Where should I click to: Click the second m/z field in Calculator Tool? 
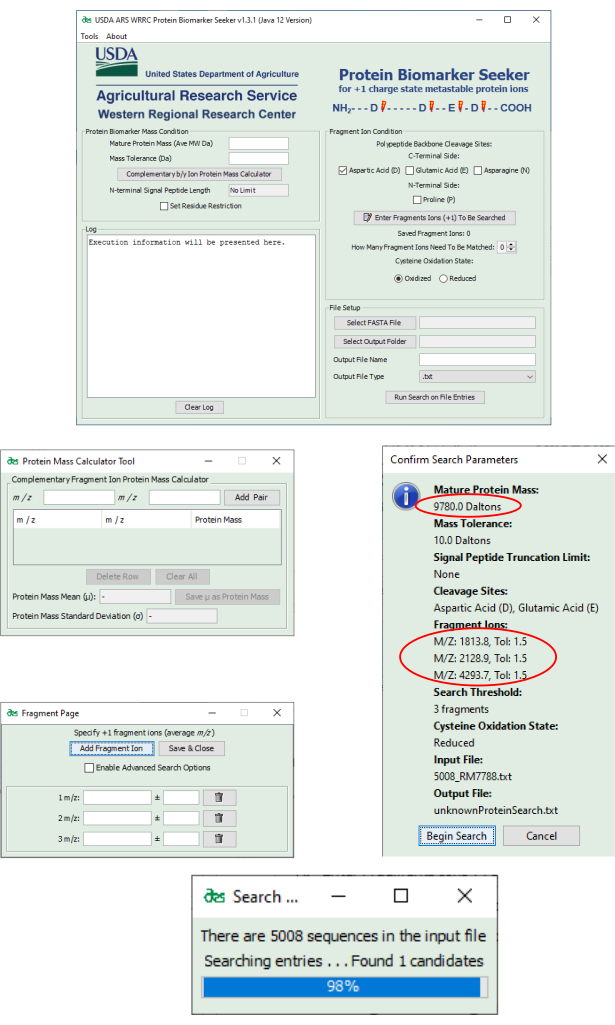184,497
